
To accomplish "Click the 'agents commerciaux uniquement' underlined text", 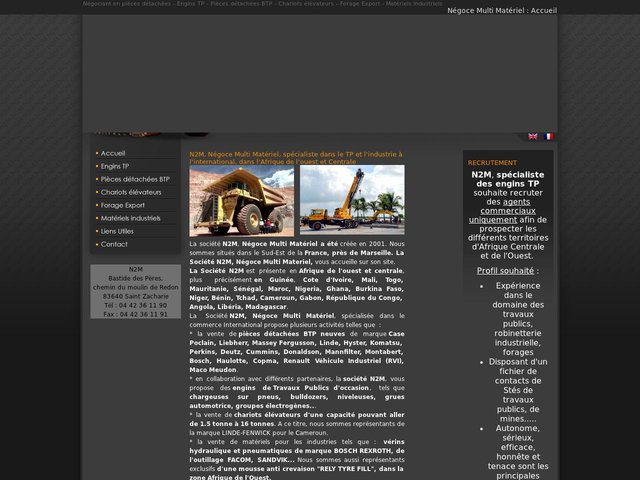I will click(503, 211).
